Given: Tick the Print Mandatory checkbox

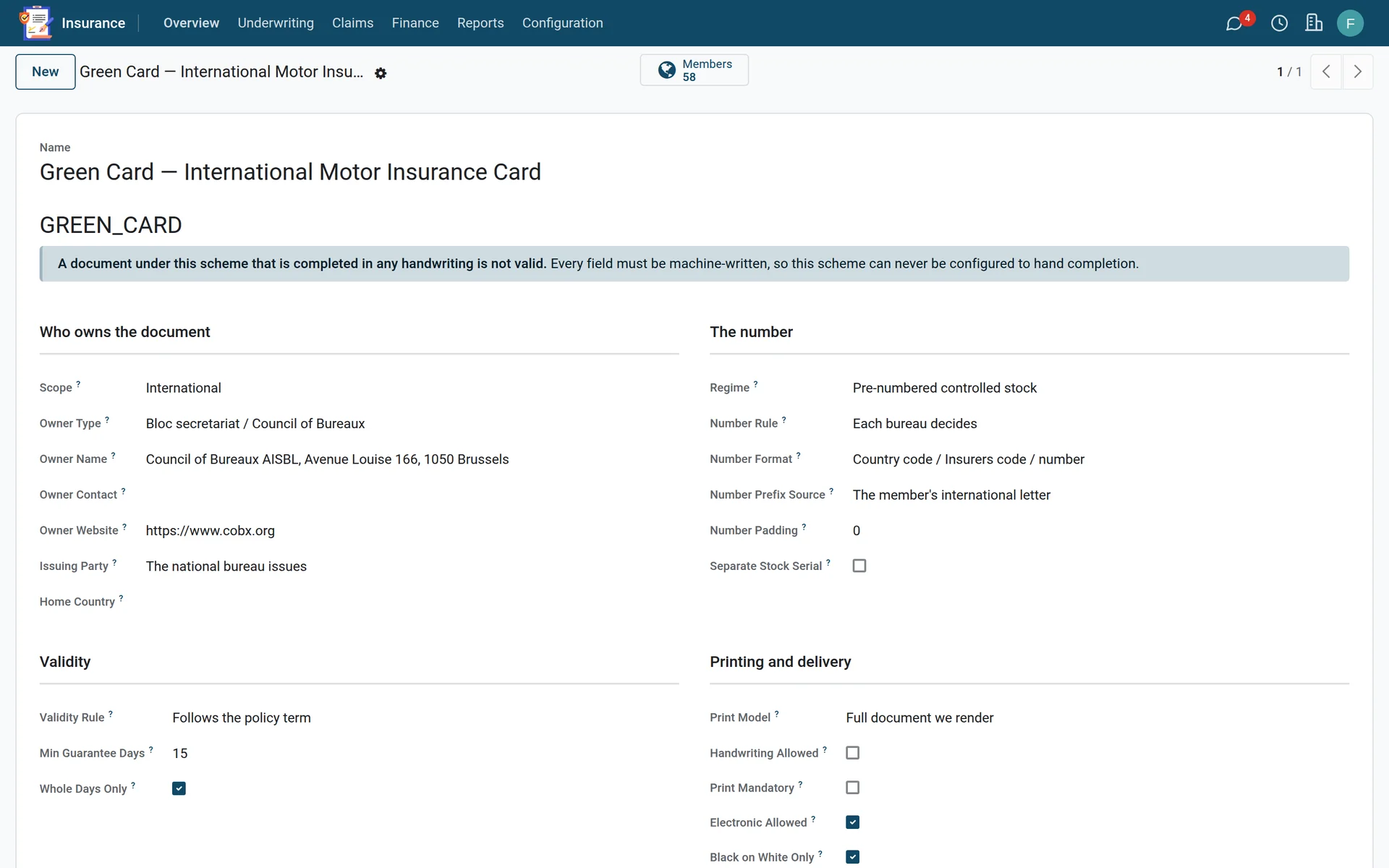Looking at the screenshot, I should pos(853,788).
